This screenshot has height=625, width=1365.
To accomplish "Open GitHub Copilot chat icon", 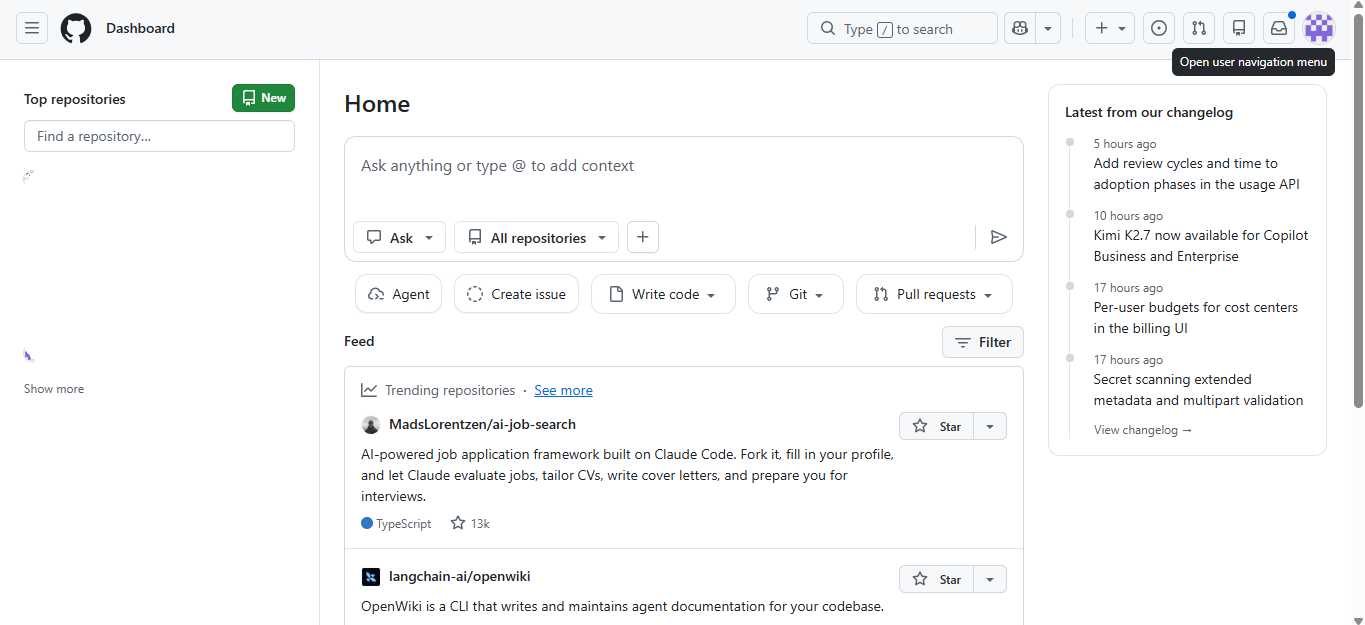I will pos(1020,28).
